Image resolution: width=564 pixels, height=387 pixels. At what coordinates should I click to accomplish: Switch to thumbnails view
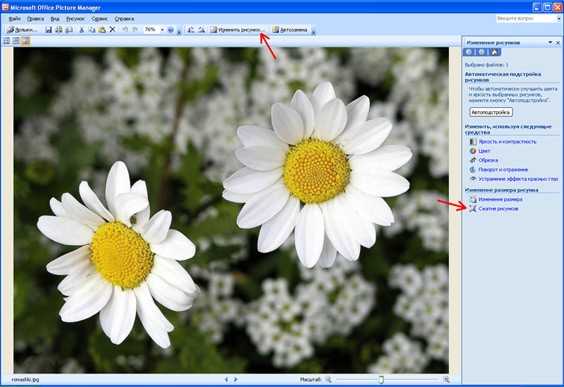tap(6, 41)
